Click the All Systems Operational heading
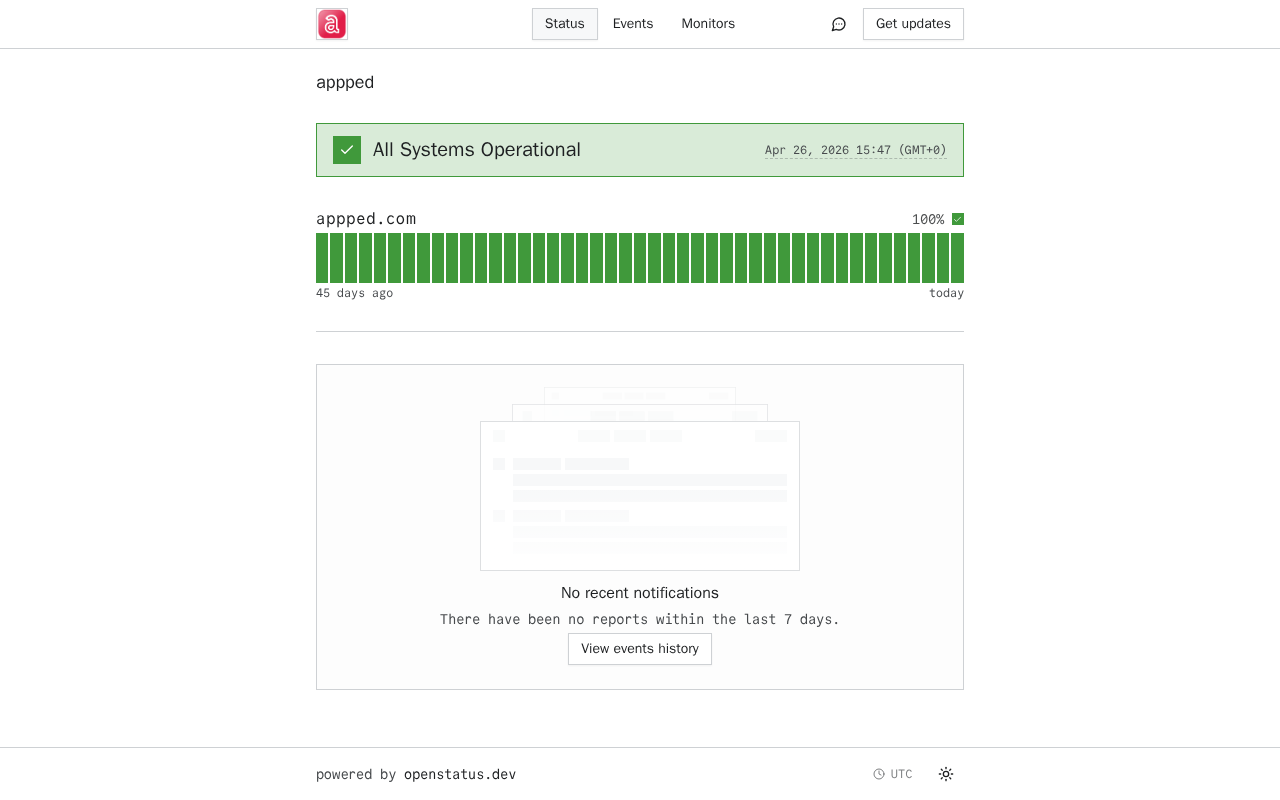Screen dimensions: 1280x800 pos(477,150)
